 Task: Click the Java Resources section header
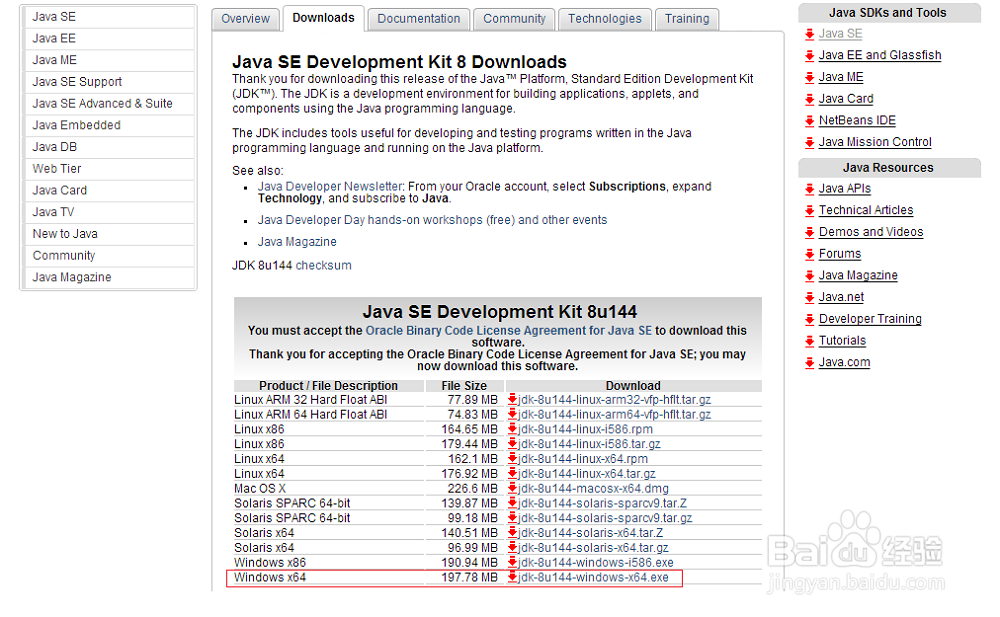point(889,168)
